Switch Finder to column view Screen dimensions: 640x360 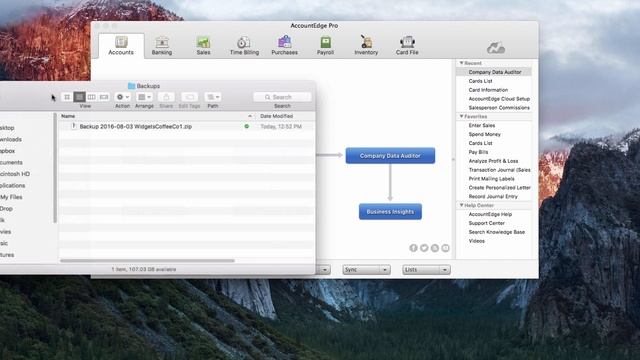[x=91, y=97]
